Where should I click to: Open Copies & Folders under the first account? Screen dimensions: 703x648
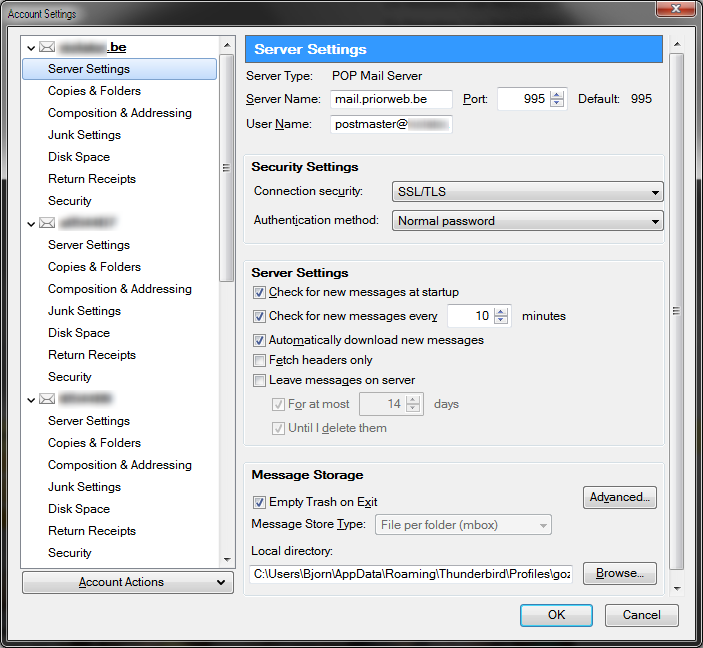point(94,91)
